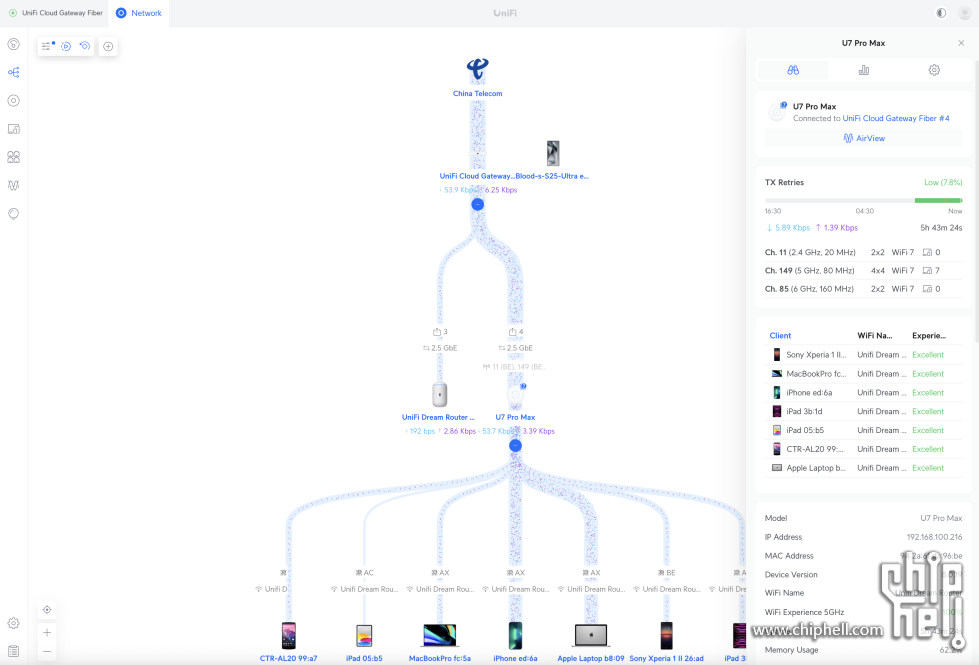The height and width of the screenshot is (665, 979).
Task: Switch to the Overview binoculars tab
Action: pos(793,70)
